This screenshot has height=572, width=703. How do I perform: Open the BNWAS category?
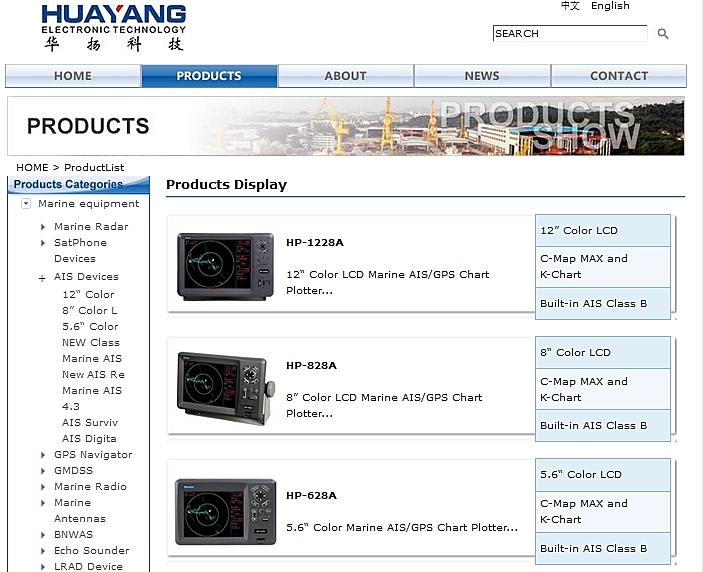74,535
